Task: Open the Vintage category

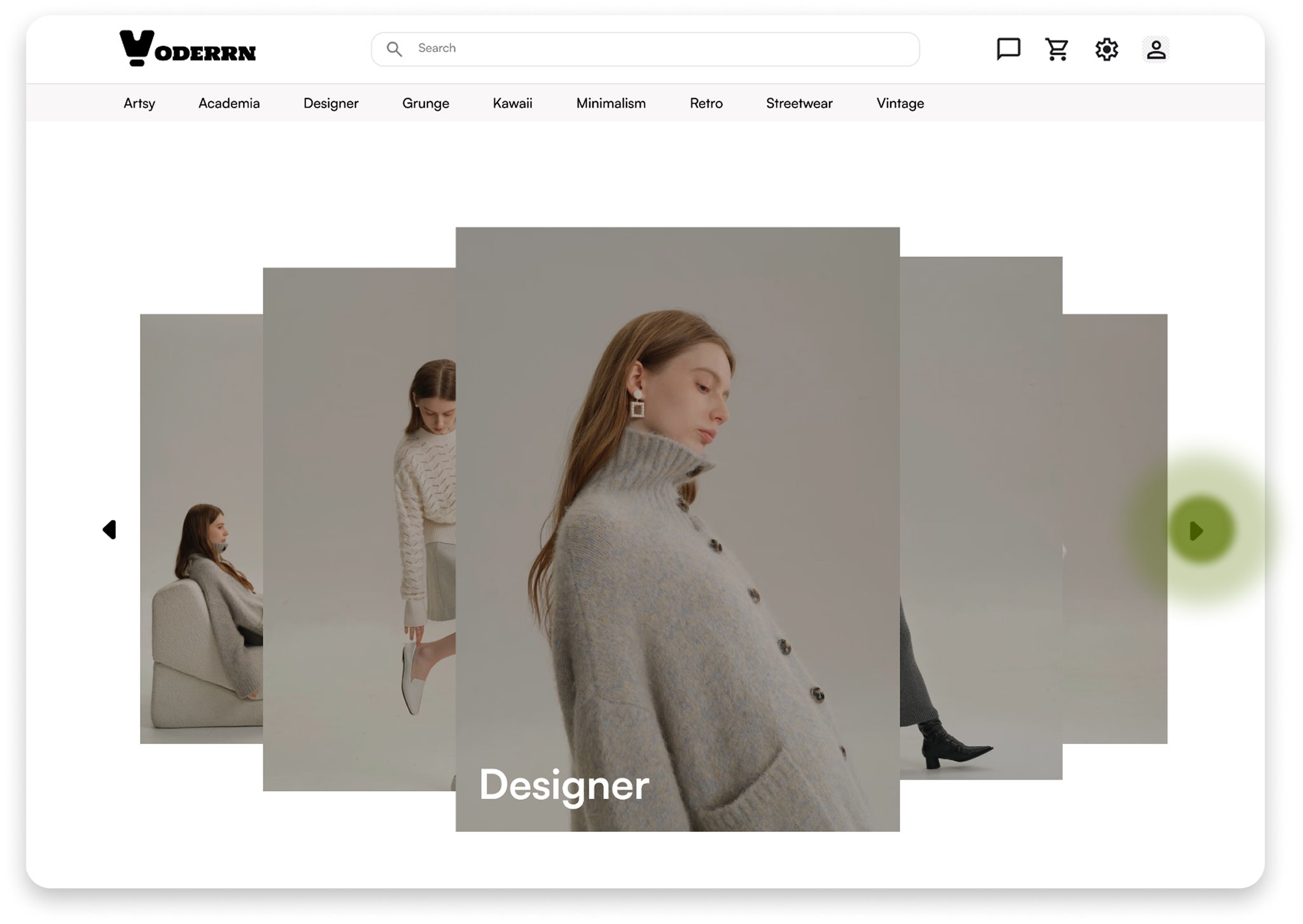Action: click(900, 103)
